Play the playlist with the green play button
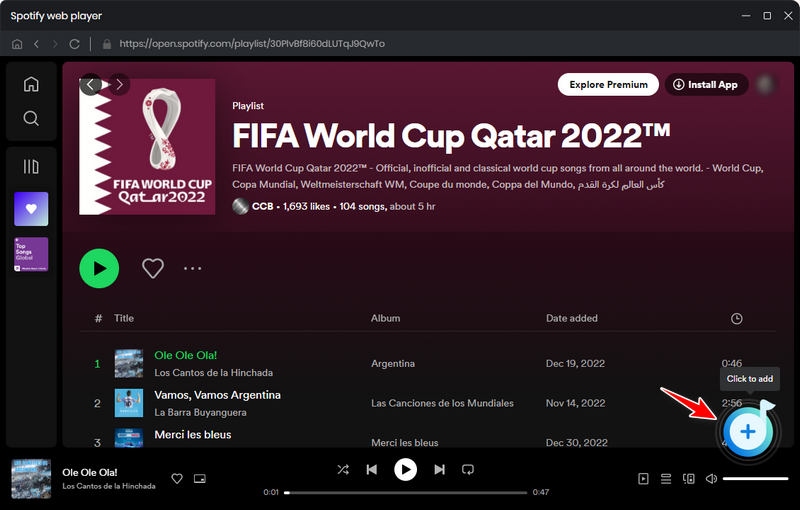The image size is (800, 510). point(99,268)
